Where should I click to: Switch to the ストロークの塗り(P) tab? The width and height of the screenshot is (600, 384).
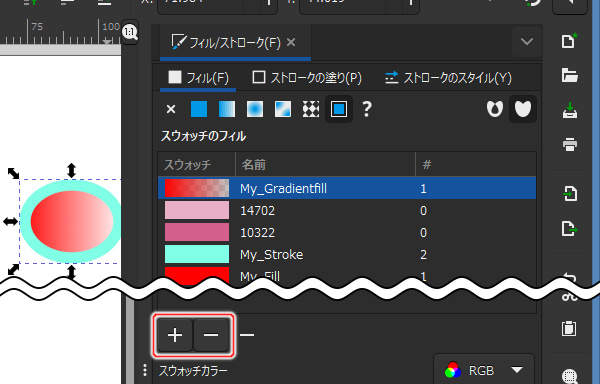click(x=307, y=78)
